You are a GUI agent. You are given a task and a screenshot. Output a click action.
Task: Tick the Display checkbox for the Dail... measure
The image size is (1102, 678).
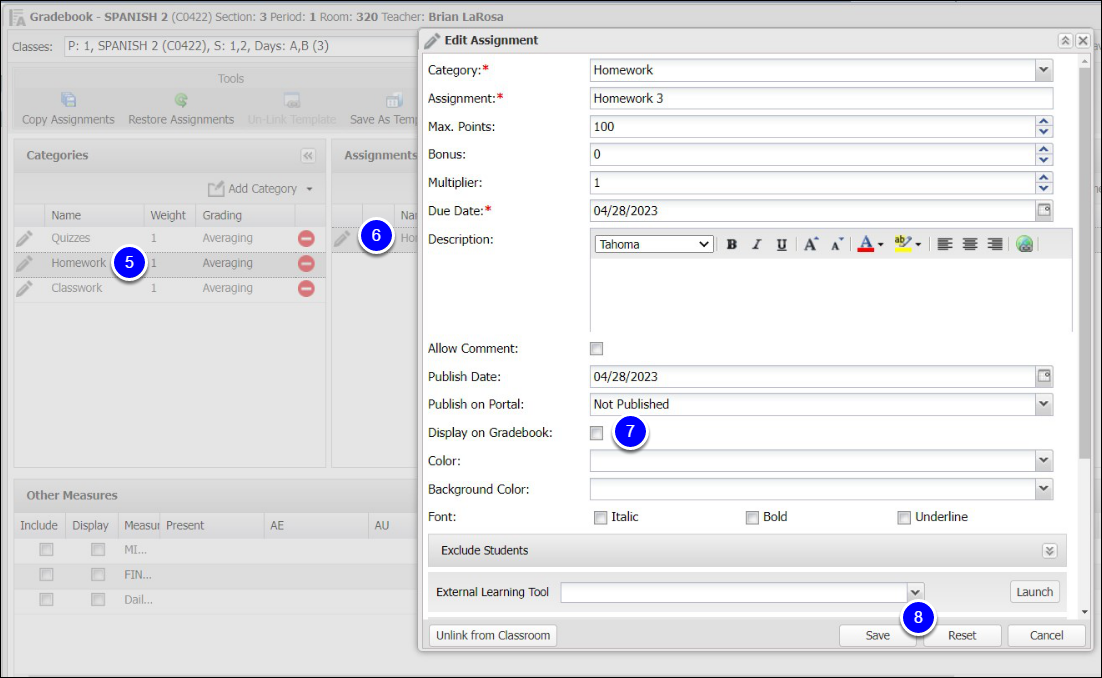coord(98,599)
